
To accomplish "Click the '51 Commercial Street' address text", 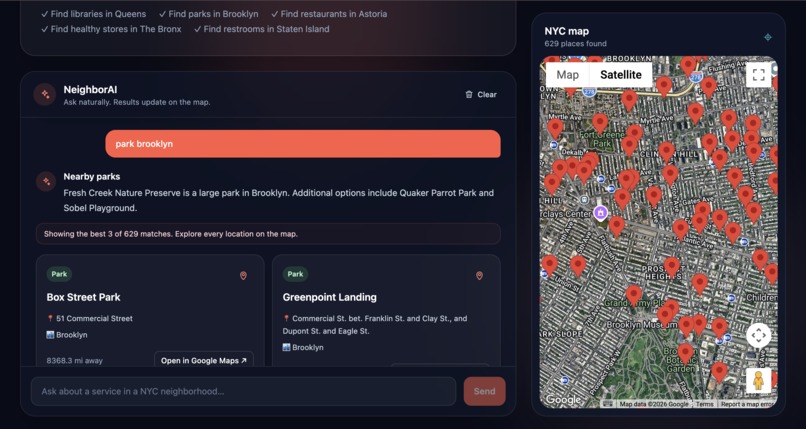I will point(94,319).
